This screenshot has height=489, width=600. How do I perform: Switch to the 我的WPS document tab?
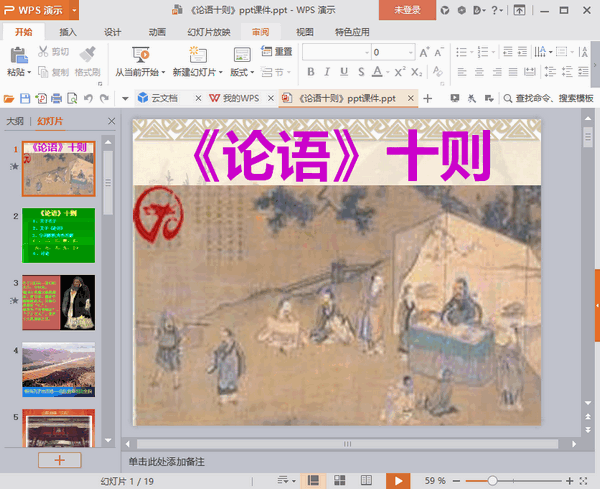(241, 98)
